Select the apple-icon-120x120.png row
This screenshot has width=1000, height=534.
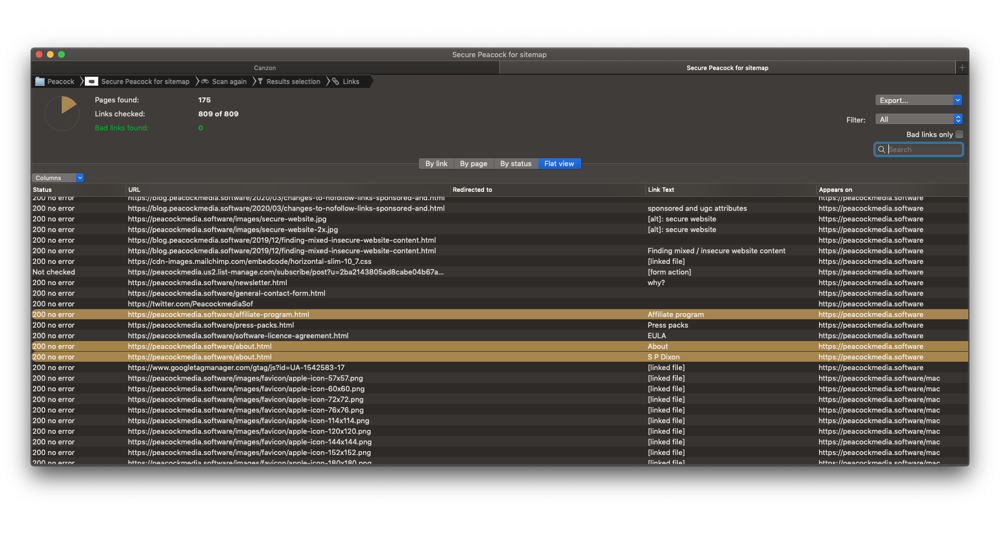(500, 431)
